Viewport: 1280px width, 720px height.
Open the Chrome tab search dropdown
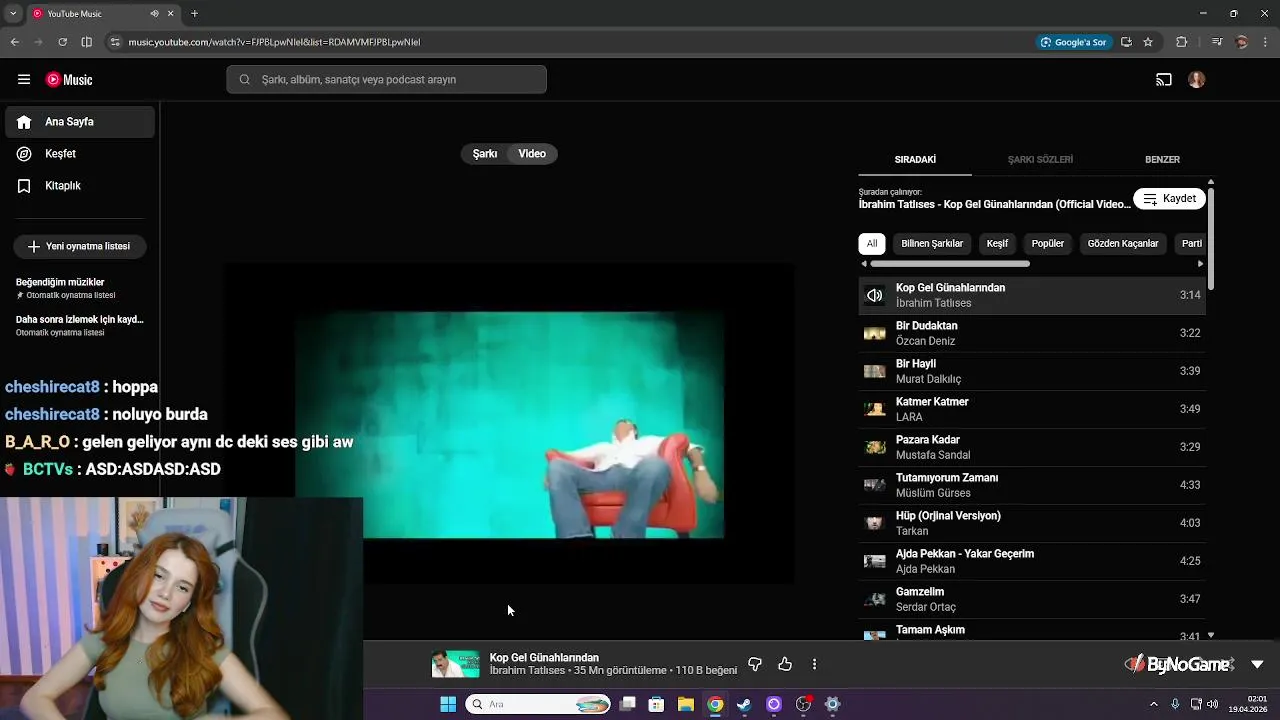coord(14,14)
